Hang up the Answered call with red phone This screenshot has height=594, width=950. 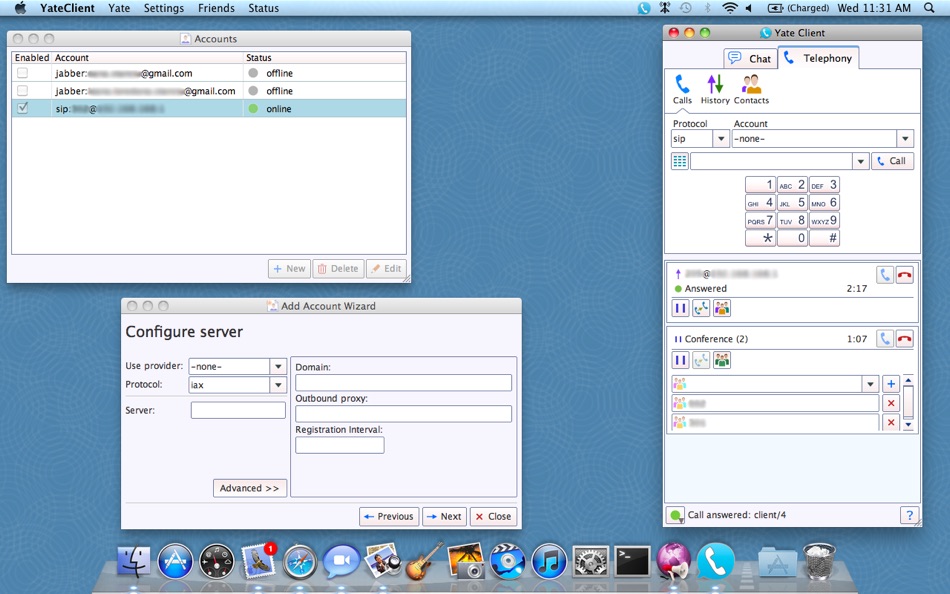click(905, 275)
